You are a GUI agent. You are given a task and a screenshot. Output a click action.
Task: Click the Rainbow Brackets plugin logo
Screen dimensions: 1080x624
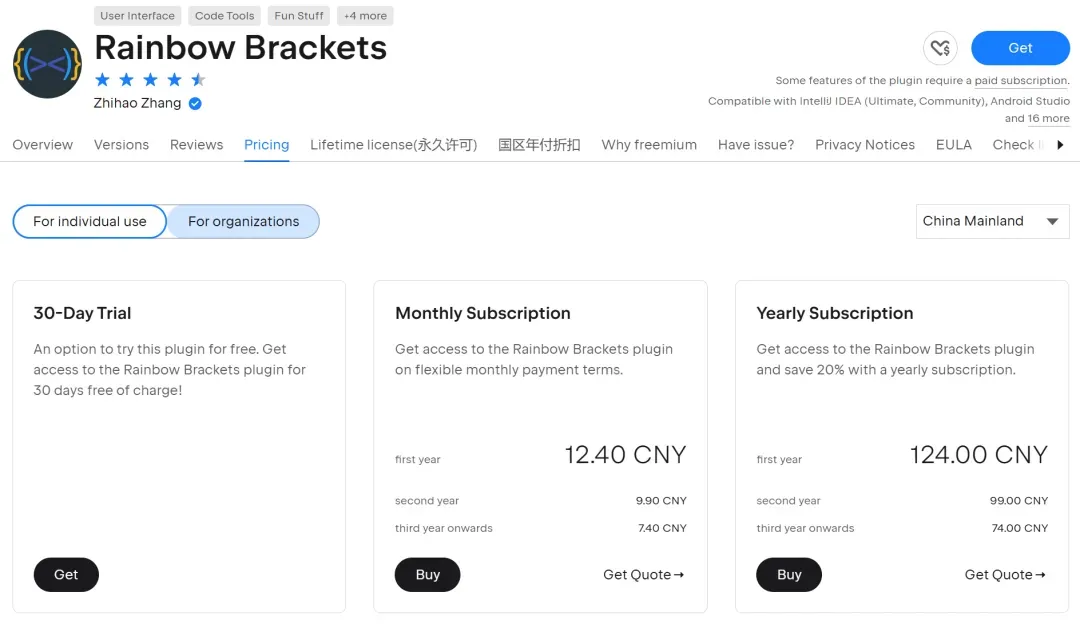47,64
